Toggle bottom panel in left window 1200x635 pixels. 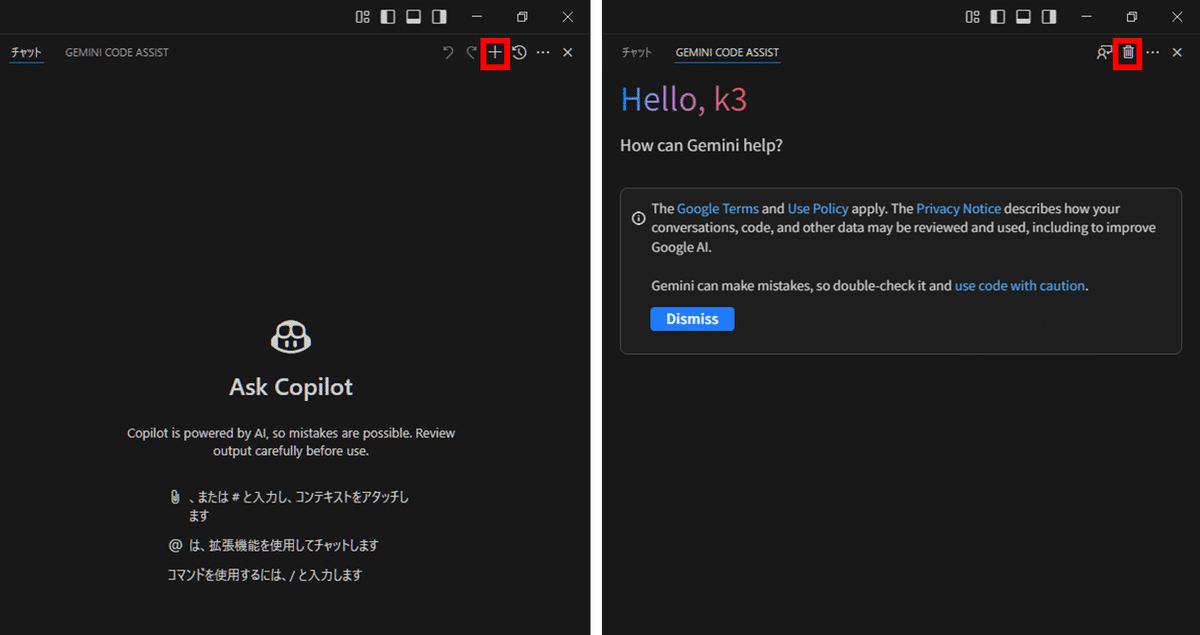tap(413, 17)
